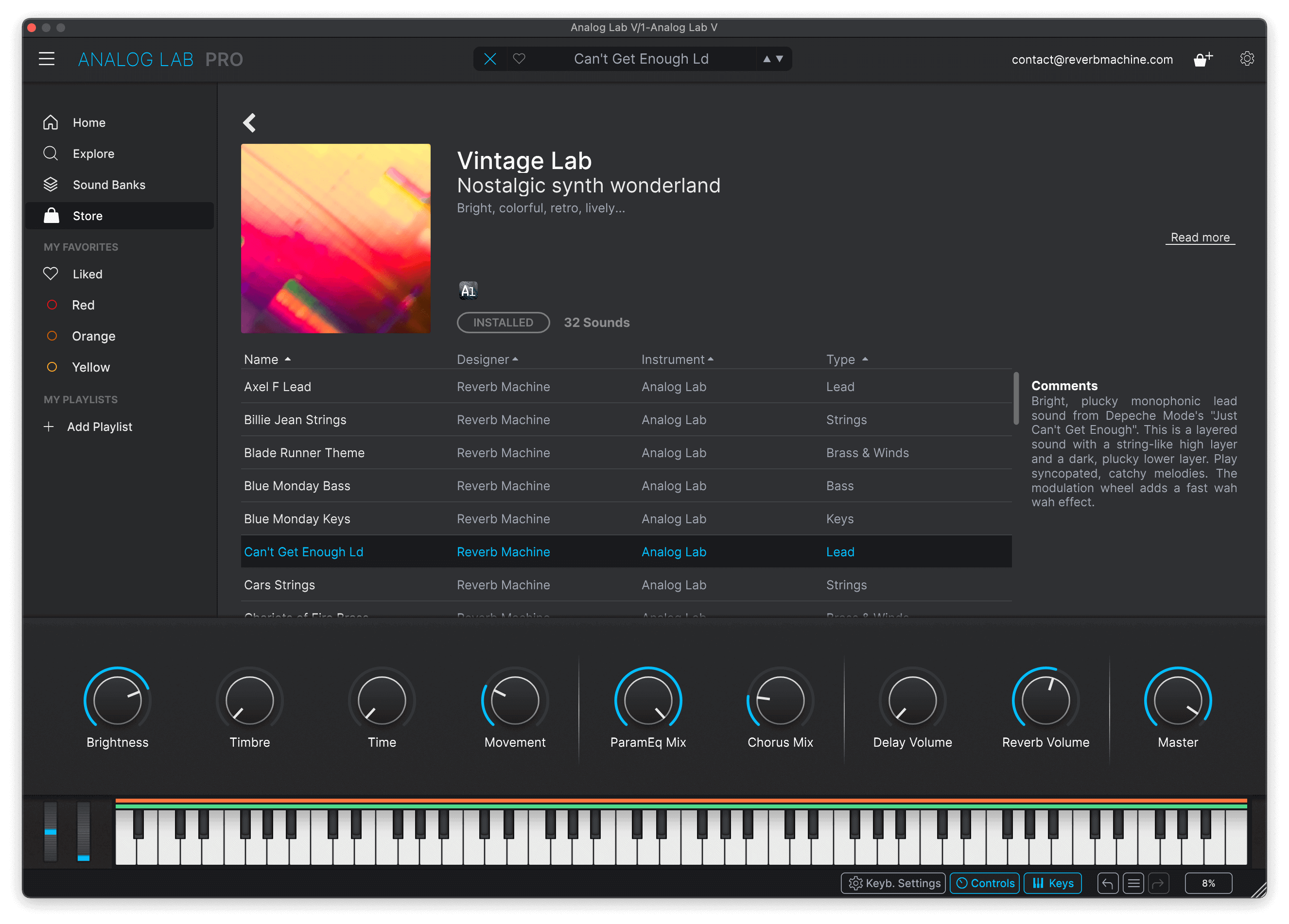Click the ParamEq Mix knob
The width and height of the screenshot is (1289, 924).
point(648,700)
